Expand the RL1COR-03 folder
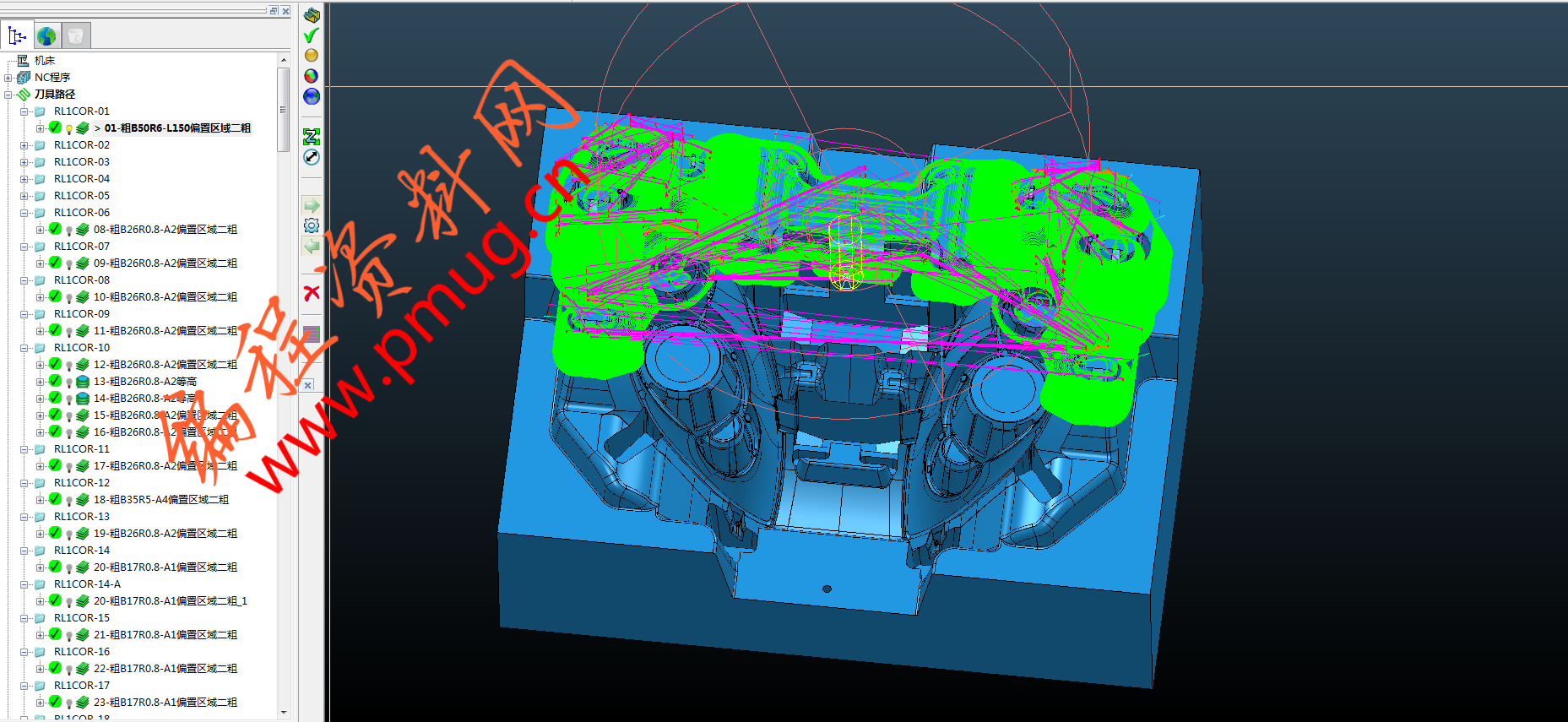 24,162
